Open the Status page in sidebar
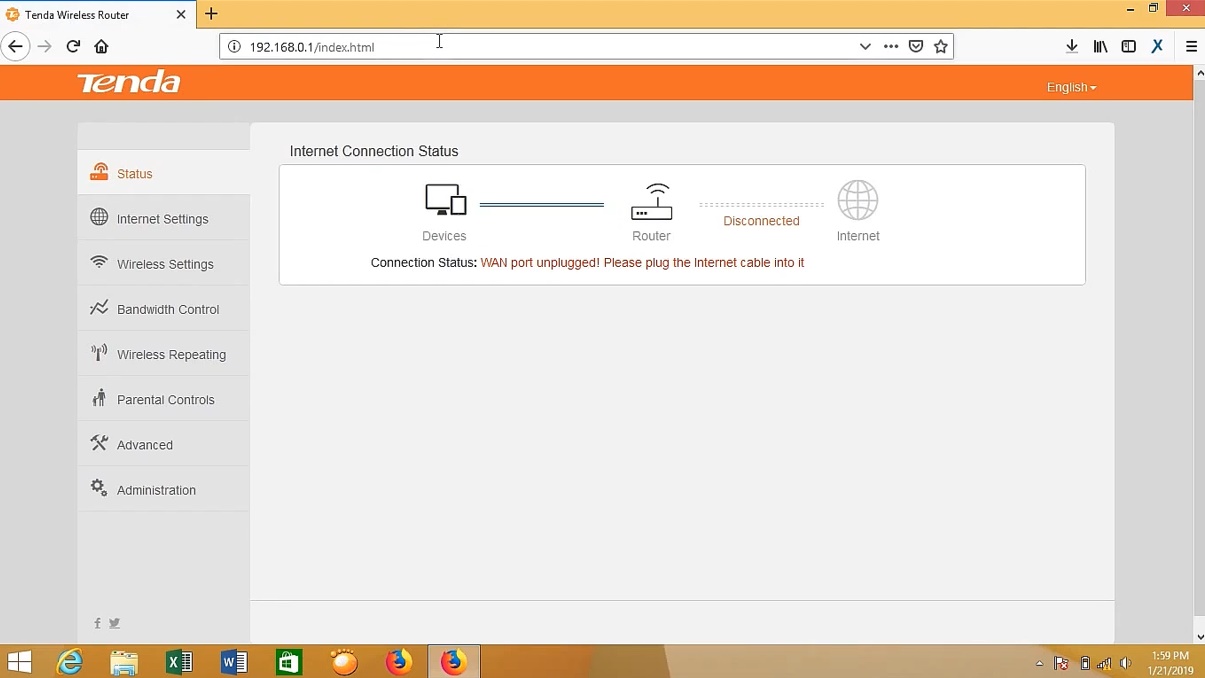The height and width of the screenshot is (678, 1205). pyautogui.click(x=163, y=173)
